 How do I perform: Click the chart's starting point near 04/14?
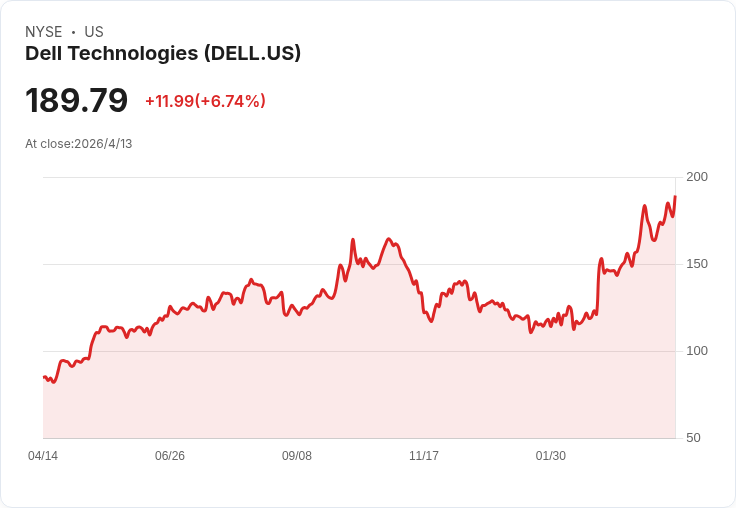pos(44,377)
